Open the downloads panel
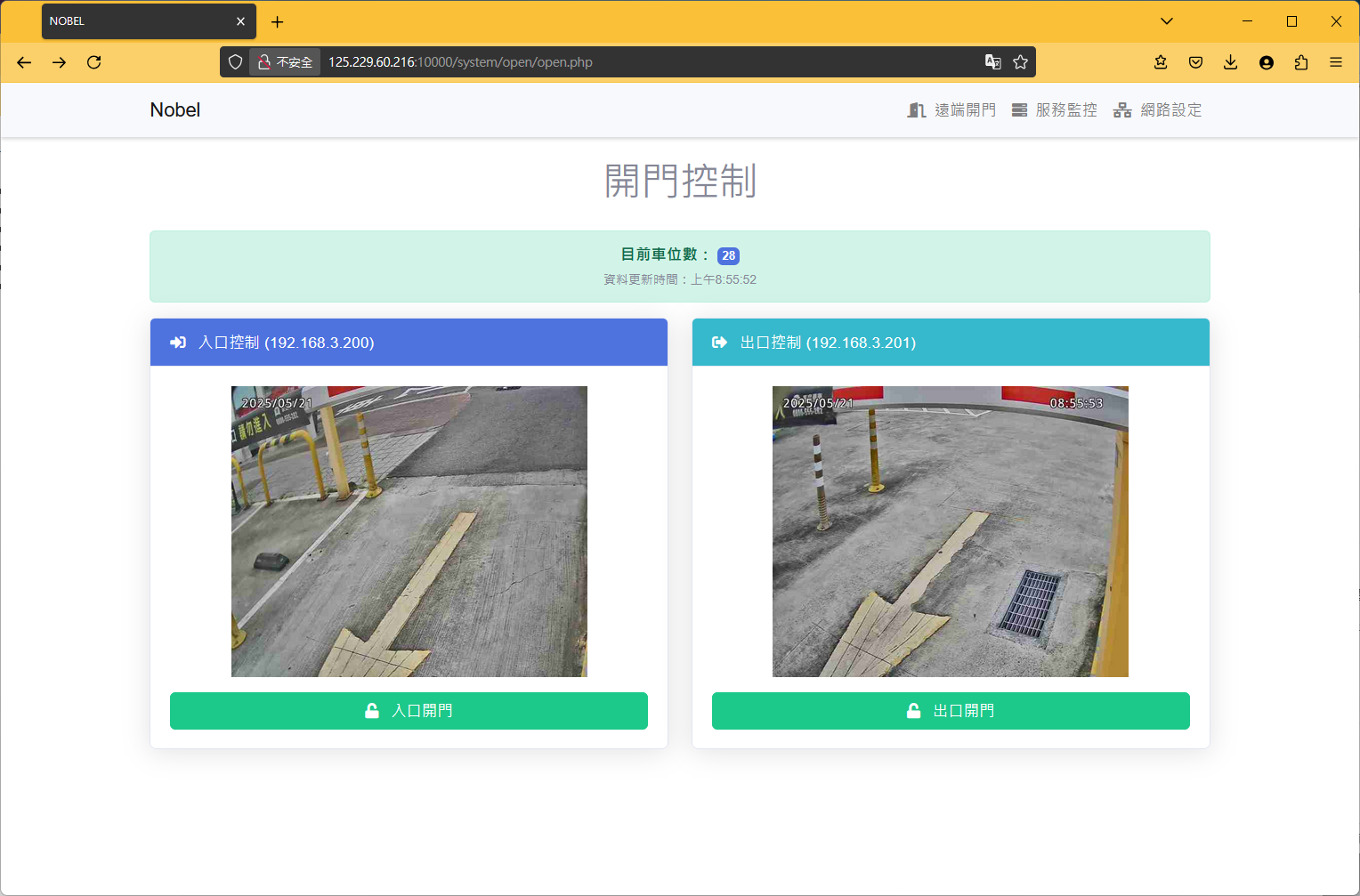Viewport: 1360px width, 896px height. click(x=1230, y=62)
